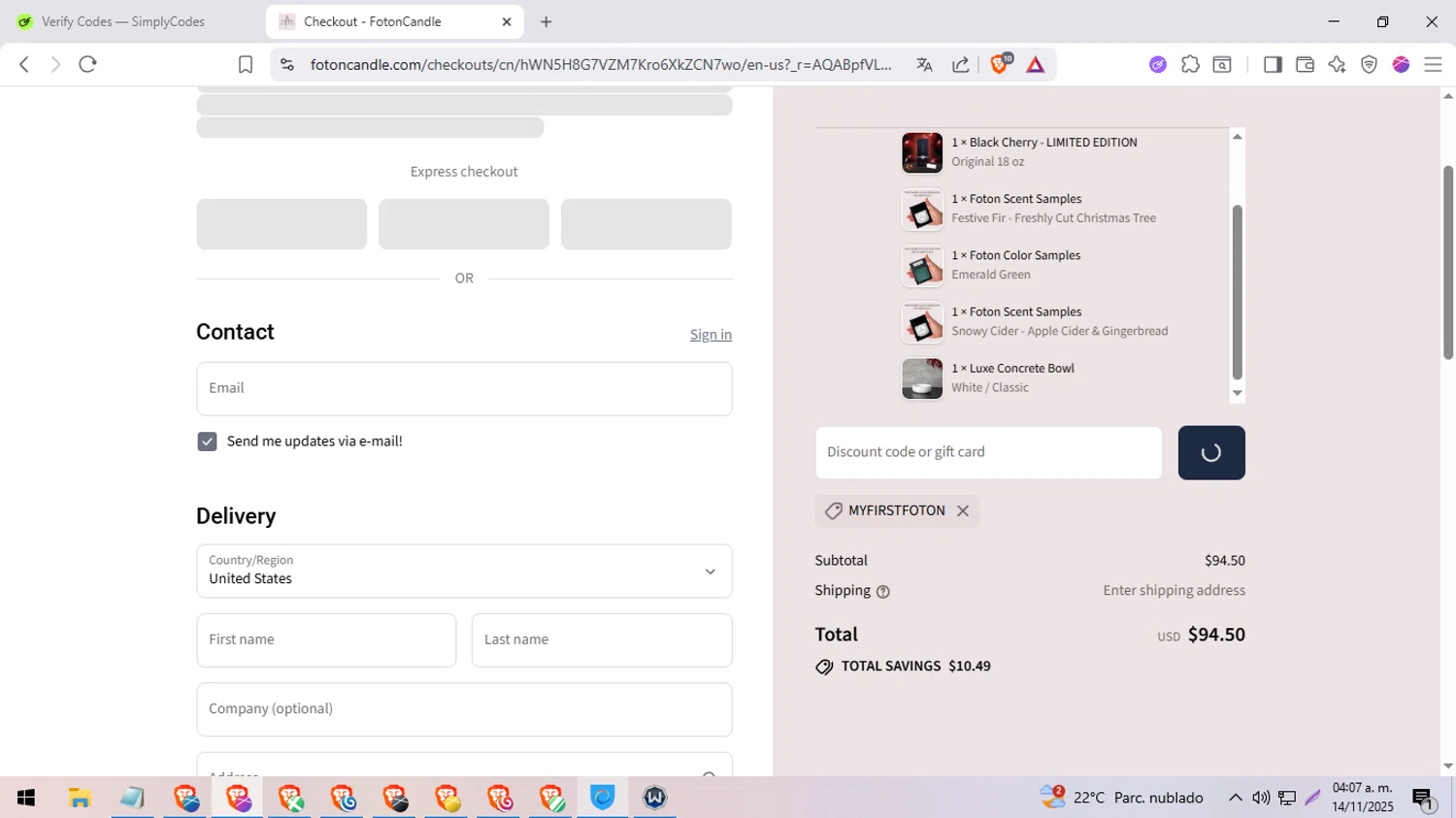Focus the Discount code or gift card field

[x=988, y=452]
